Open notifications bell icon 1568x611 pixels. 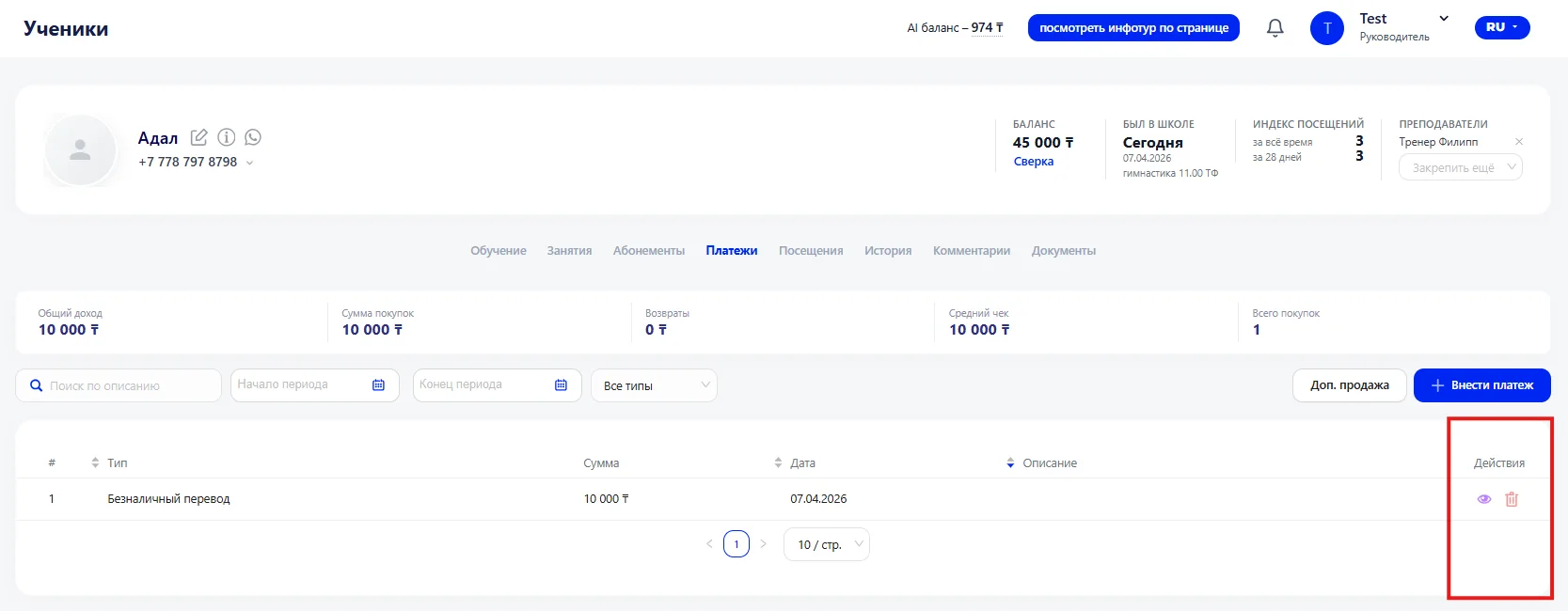[1275, 28]
